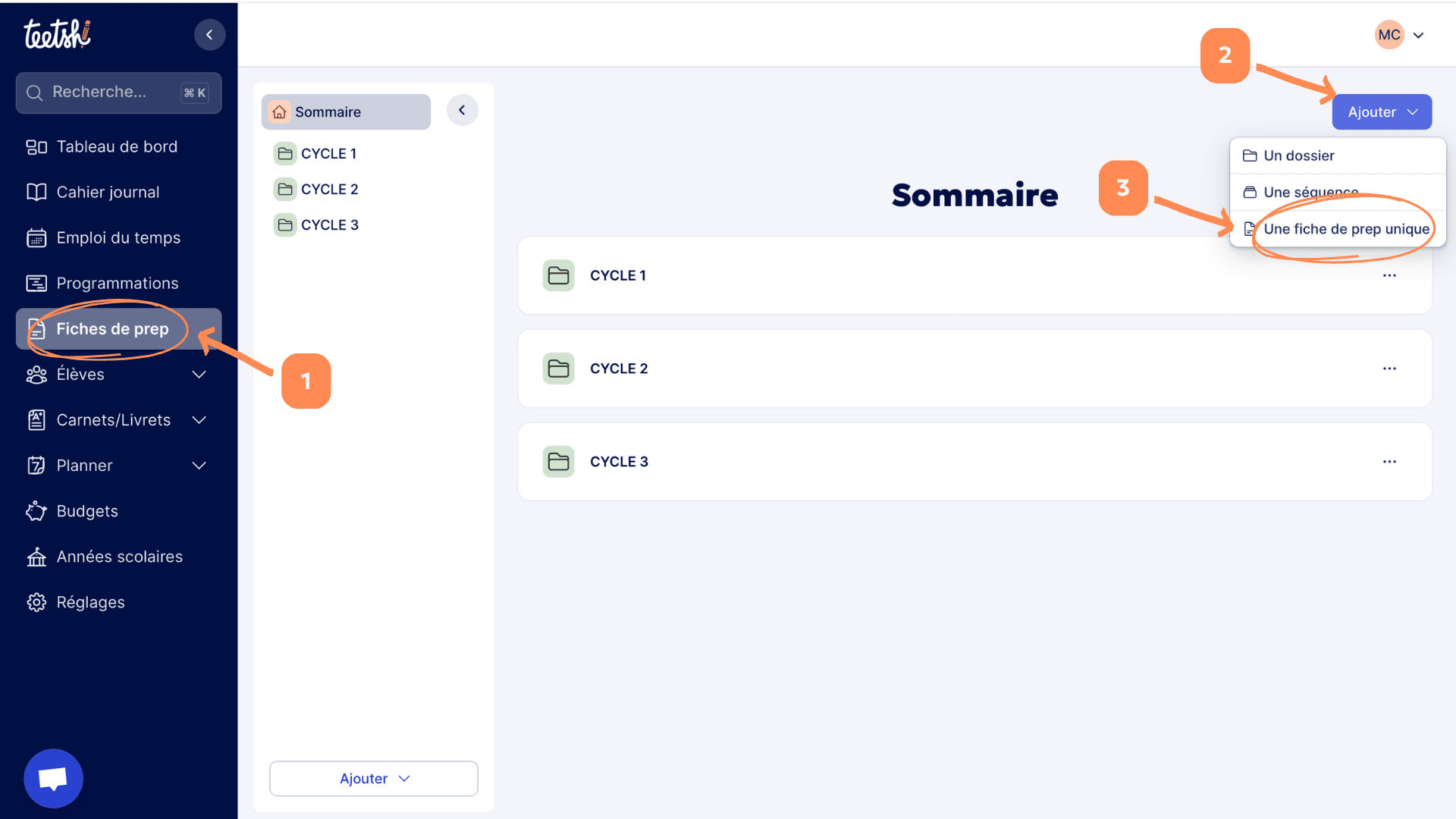Open the chat support bubble icon
The width and height of the screenshot is (1456, 819).
click(x=53, y=778)
